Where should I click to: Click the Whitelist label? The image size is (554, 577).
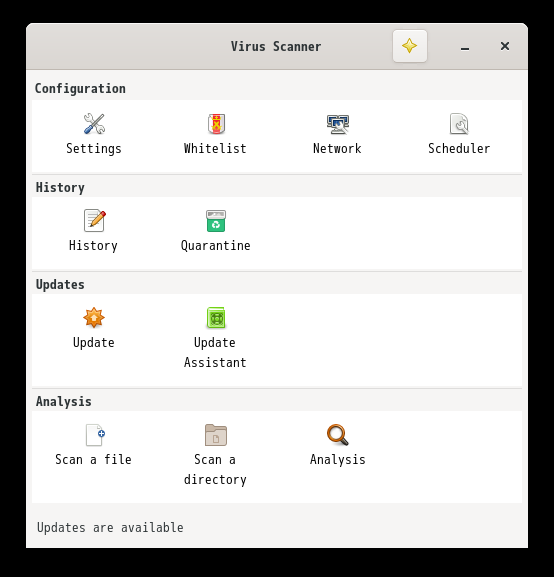(x=215, y=149)
